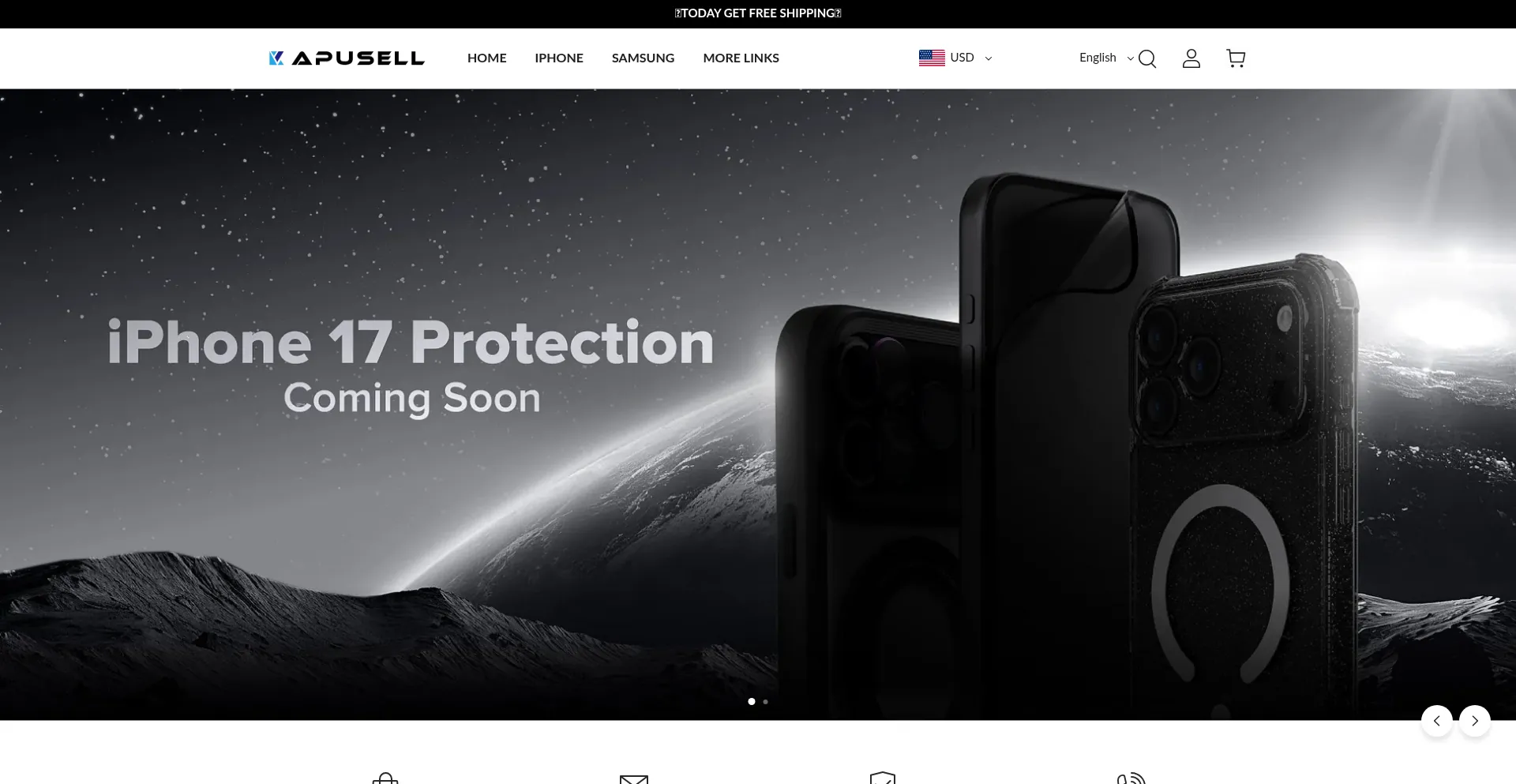
Task: Click the iPhone 17 Protection banner
Action: pos(758,404)
